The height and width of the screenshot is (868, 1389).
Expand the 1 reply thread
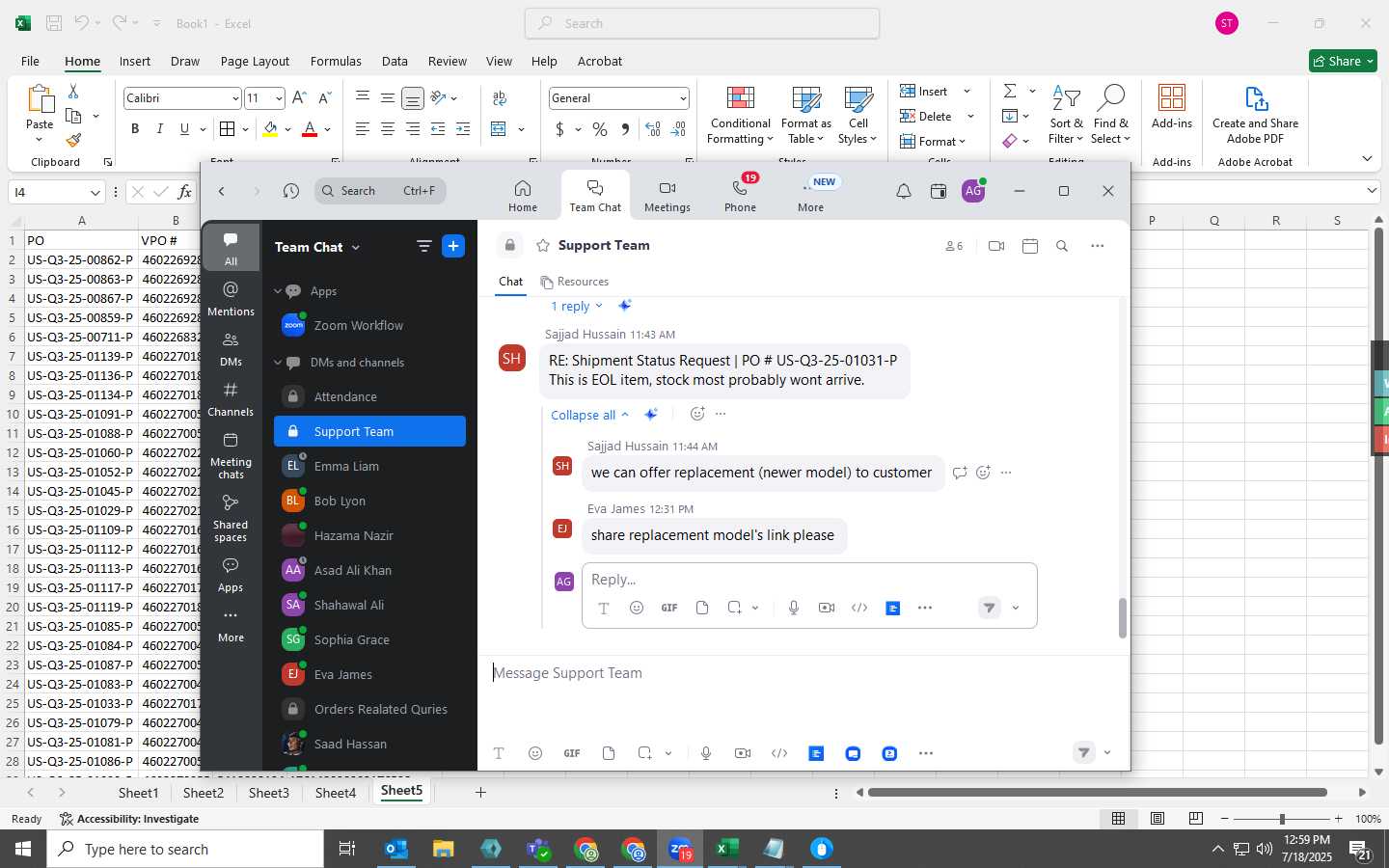pos(576,306)
